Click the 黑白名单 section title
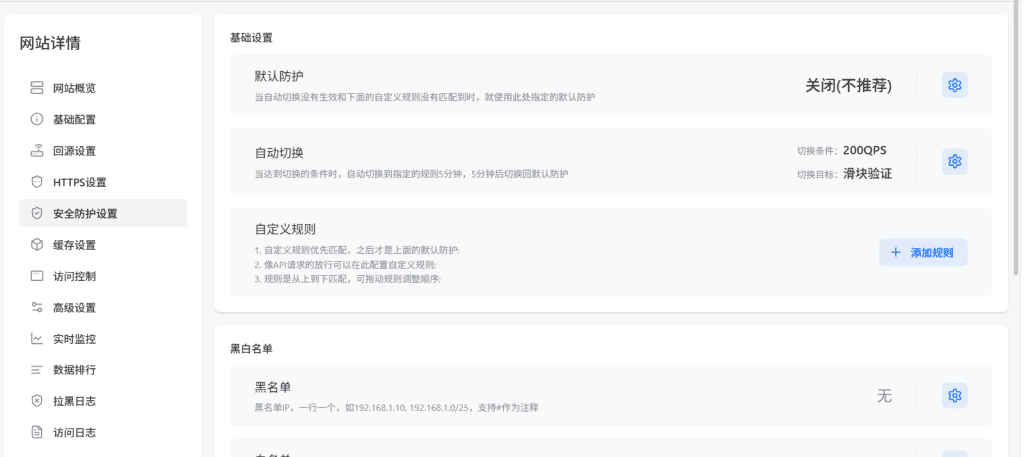The width and height of the screenshot is (1024, 457). (x=251, y=349)
